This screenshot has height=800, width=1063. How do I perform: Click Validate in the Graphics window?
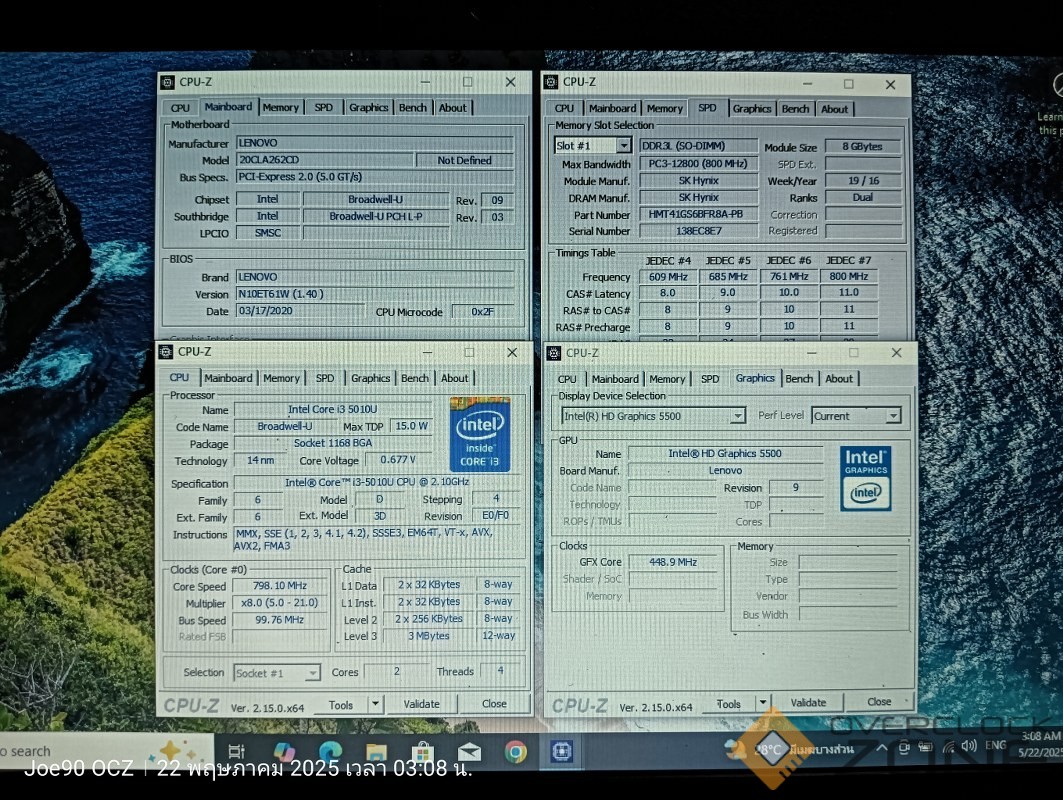[x=808, y=702]
